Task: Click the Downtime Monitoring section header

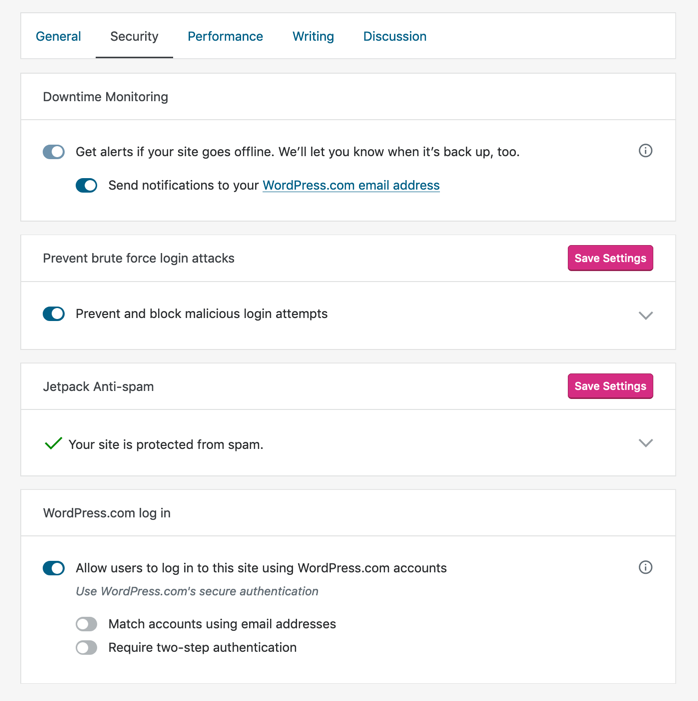Action: [105, 97]
